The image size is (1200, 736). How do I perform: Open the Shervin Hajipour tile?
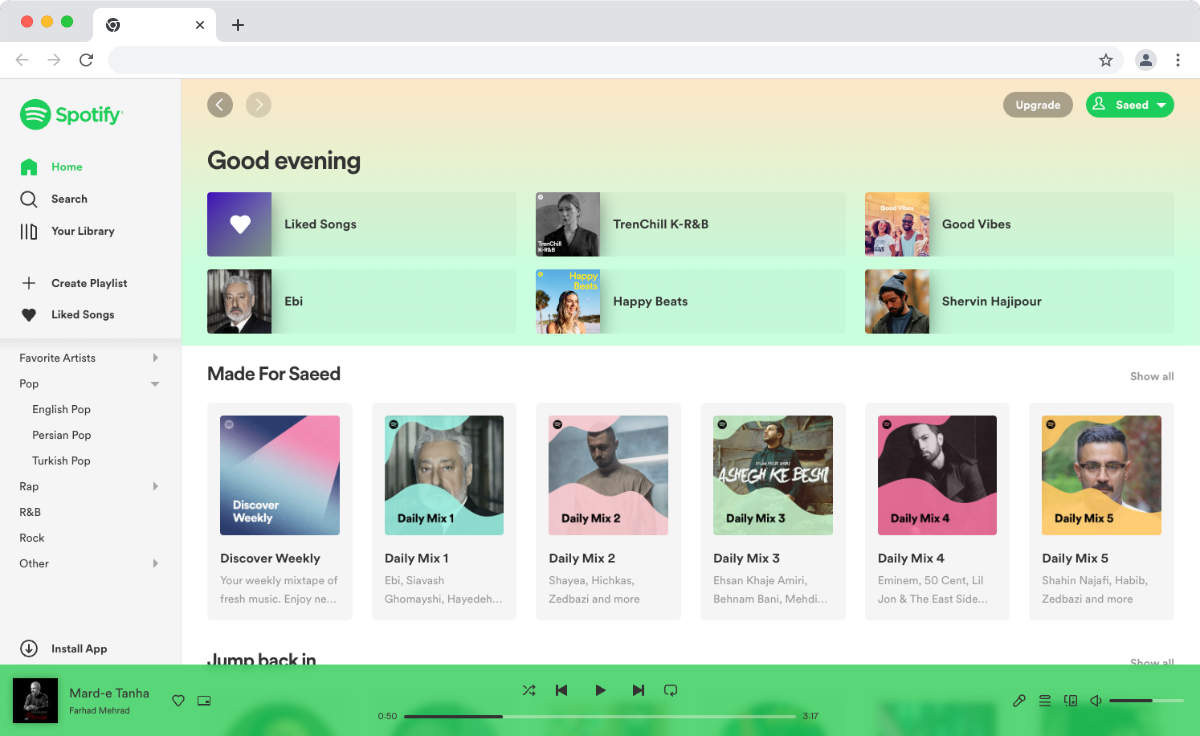(x=1019, y=301)
